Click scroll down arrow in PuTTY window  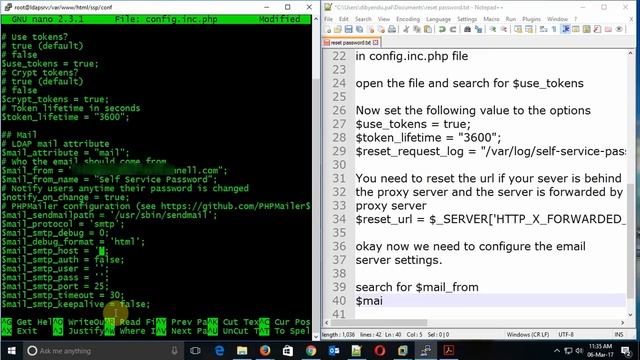(x=316, y=337)
